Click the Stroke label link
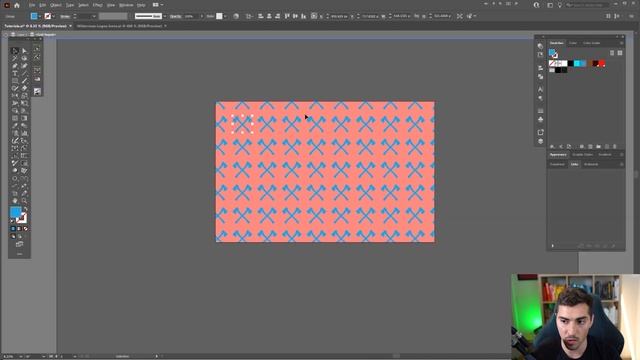640x360 pixels. 65,16
